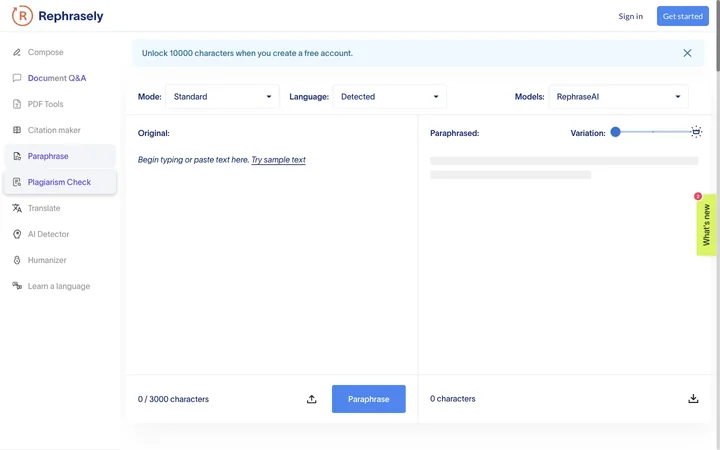Click the Sign in link

(630, 16)
